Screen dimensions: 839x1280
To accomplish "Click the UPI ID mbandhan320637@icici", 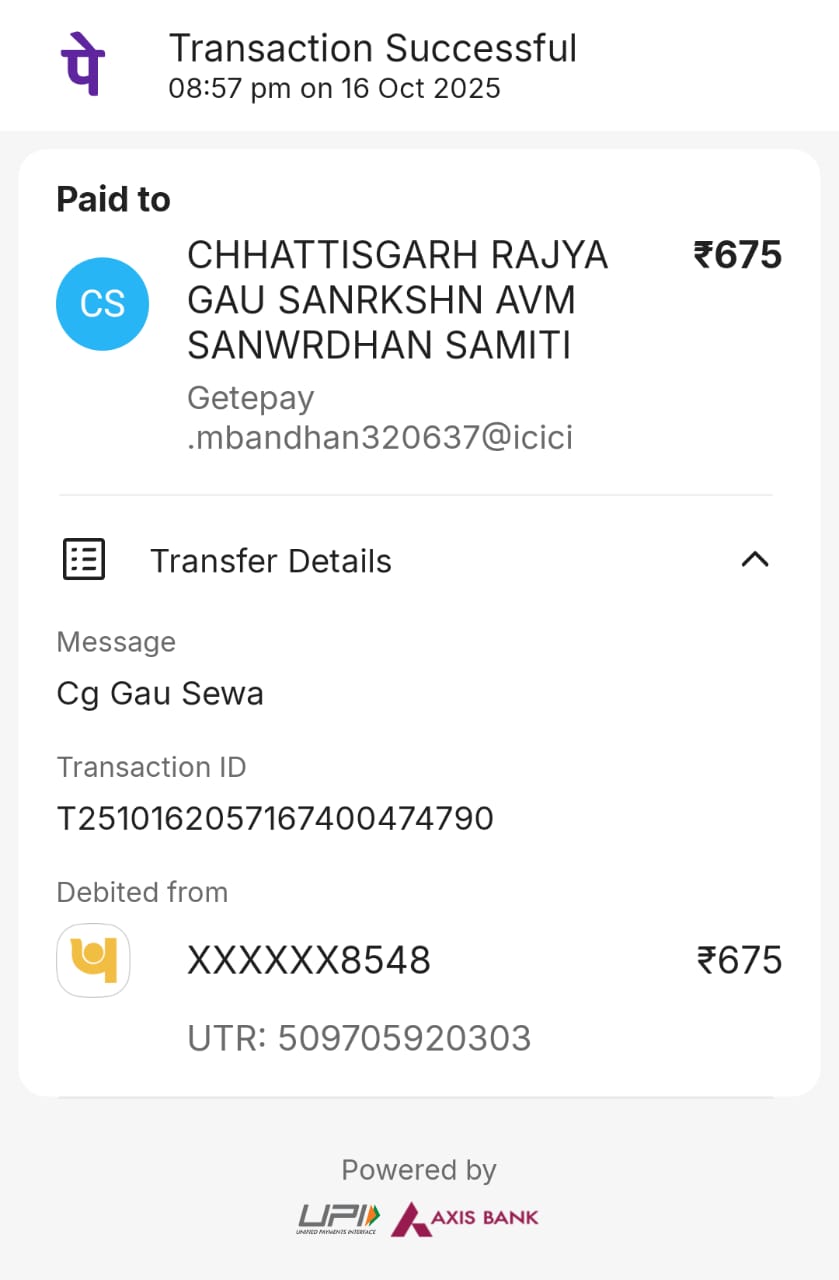I will pyautogui.click(x=380, y=438).
